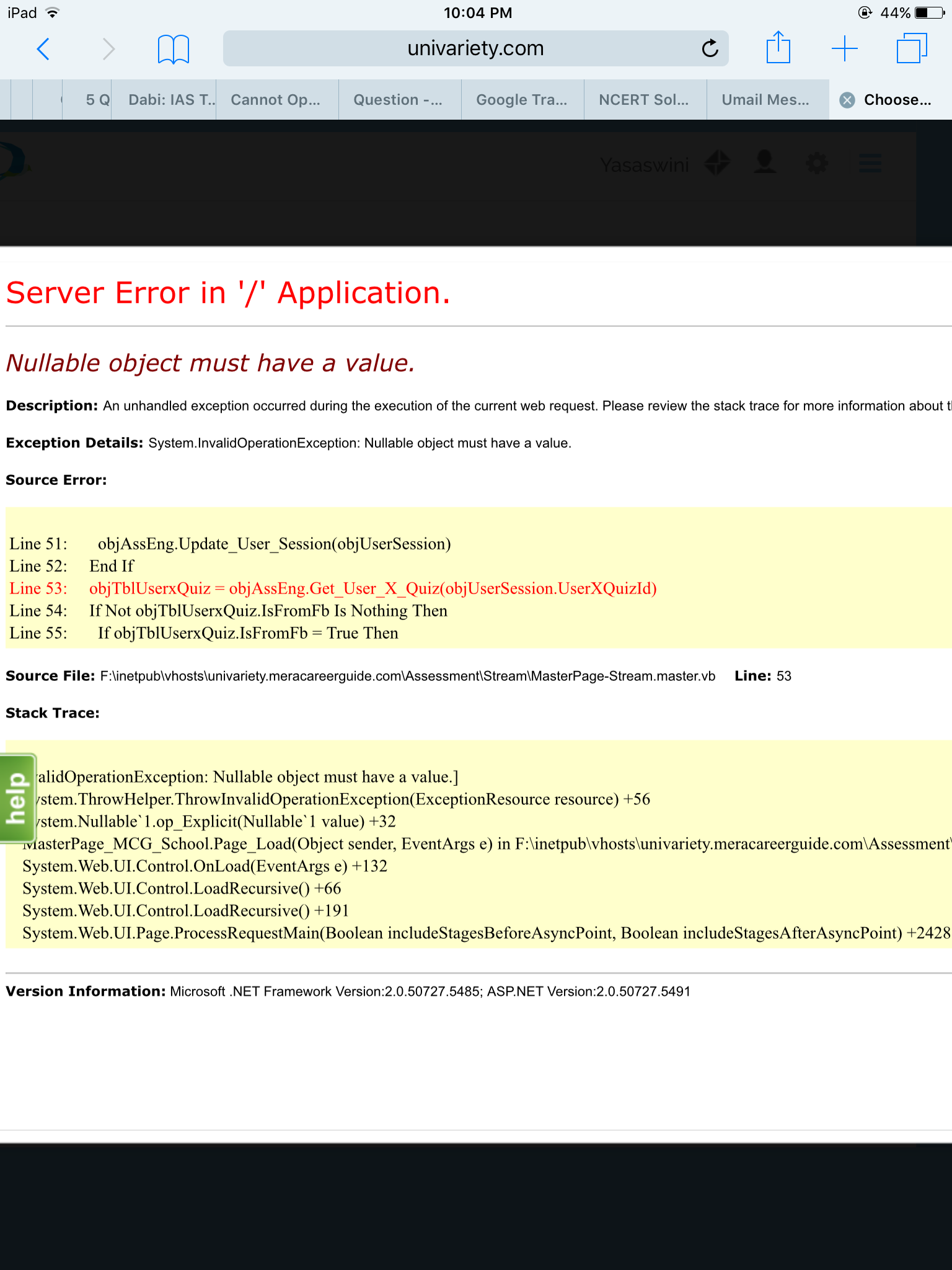This screenshot has height=1270, width=952.
Task: Open the bookmarks book icon
Action: pyautogui.click(x=173, y=48)
